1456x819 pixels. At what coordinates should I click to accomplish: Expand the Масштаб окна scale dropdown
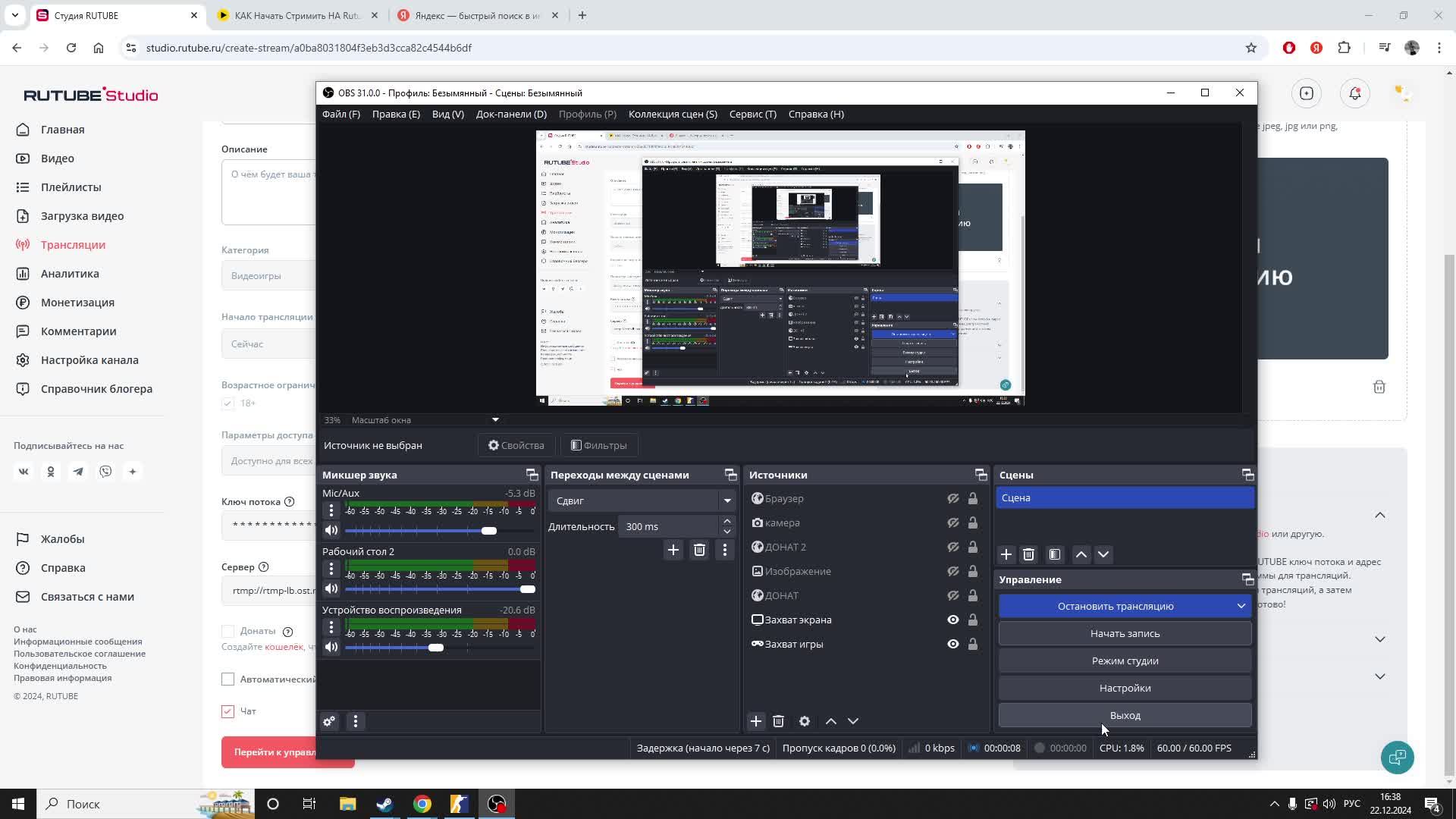pos(495,420)
